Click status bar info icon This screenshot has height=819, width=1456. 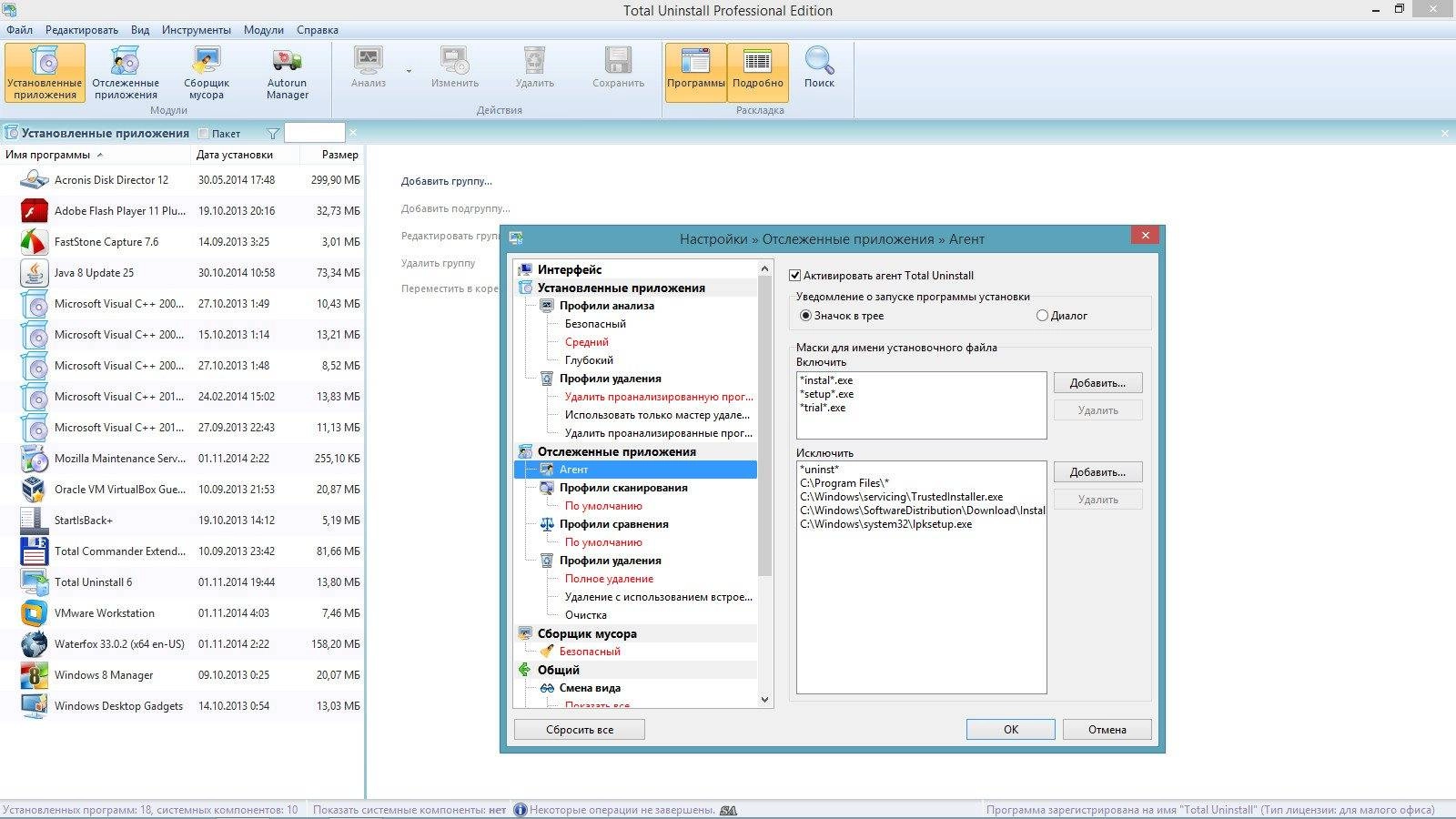click(x=521, y=810)
